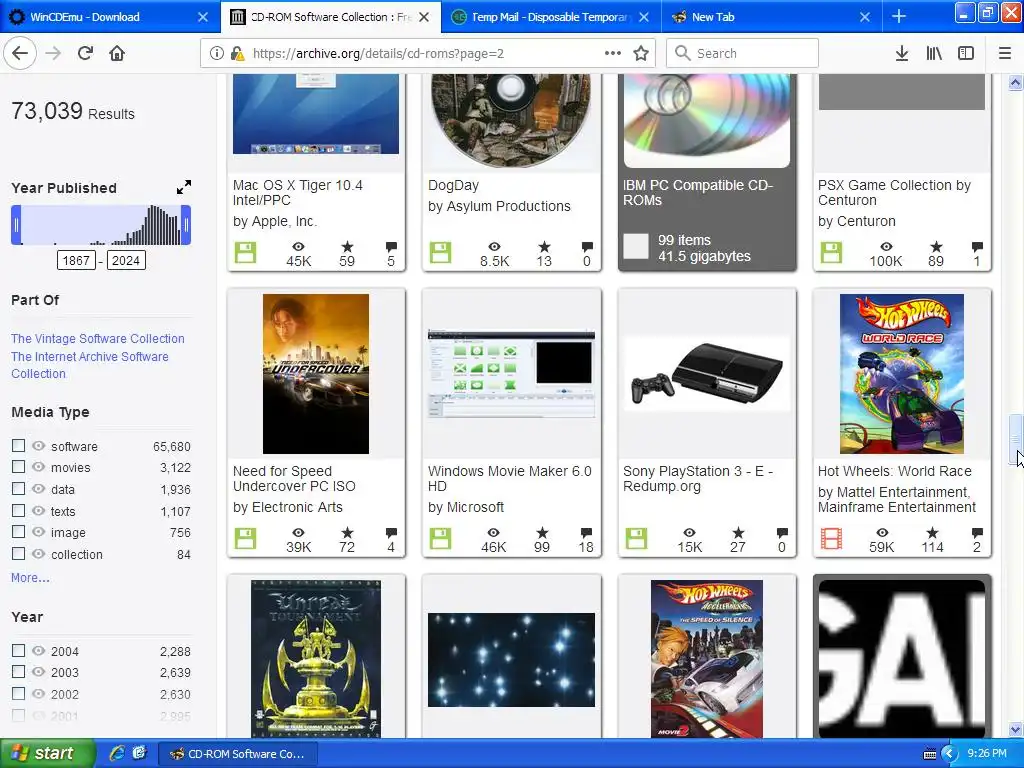Click right handle of year range slider
Screen dimensions: 1024x768
tap(186, 225)
